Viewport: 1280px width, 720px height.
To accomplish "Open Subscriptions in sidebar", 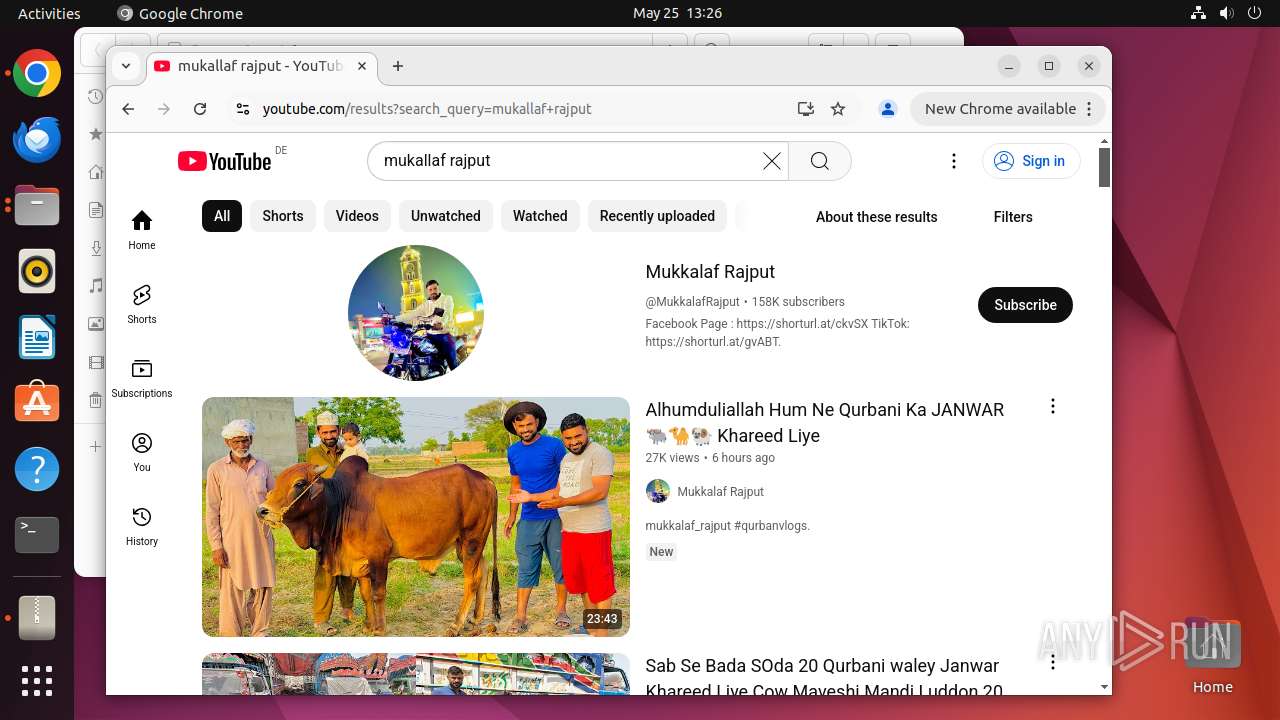I will (x=142, y=378).
